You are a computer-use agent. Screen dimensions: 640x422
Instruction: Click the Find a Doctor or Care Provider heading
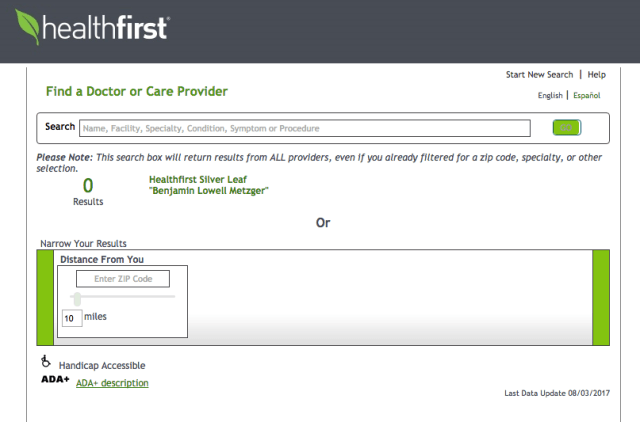pos(137,92)
